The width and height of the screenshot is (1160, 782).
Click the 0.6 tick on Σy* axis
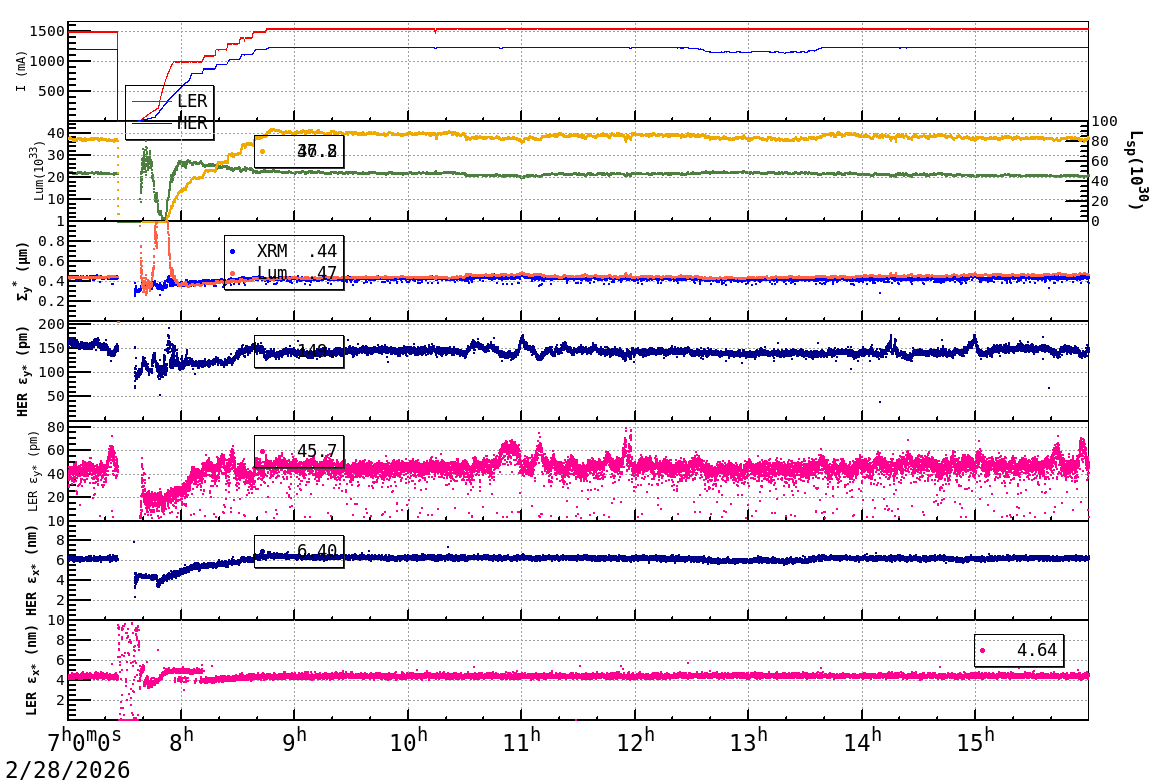(52, 261)
